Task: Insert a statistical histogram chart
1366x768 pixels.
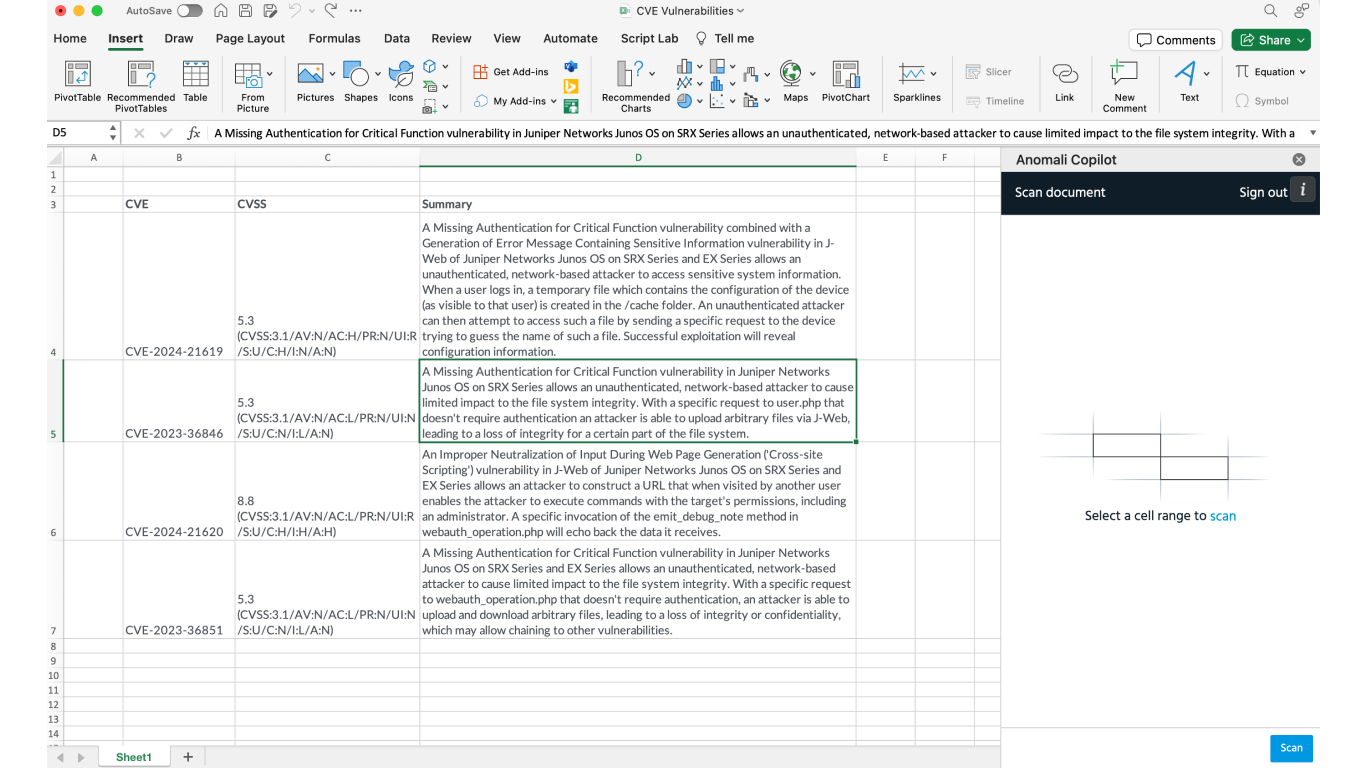Action: 717,84
